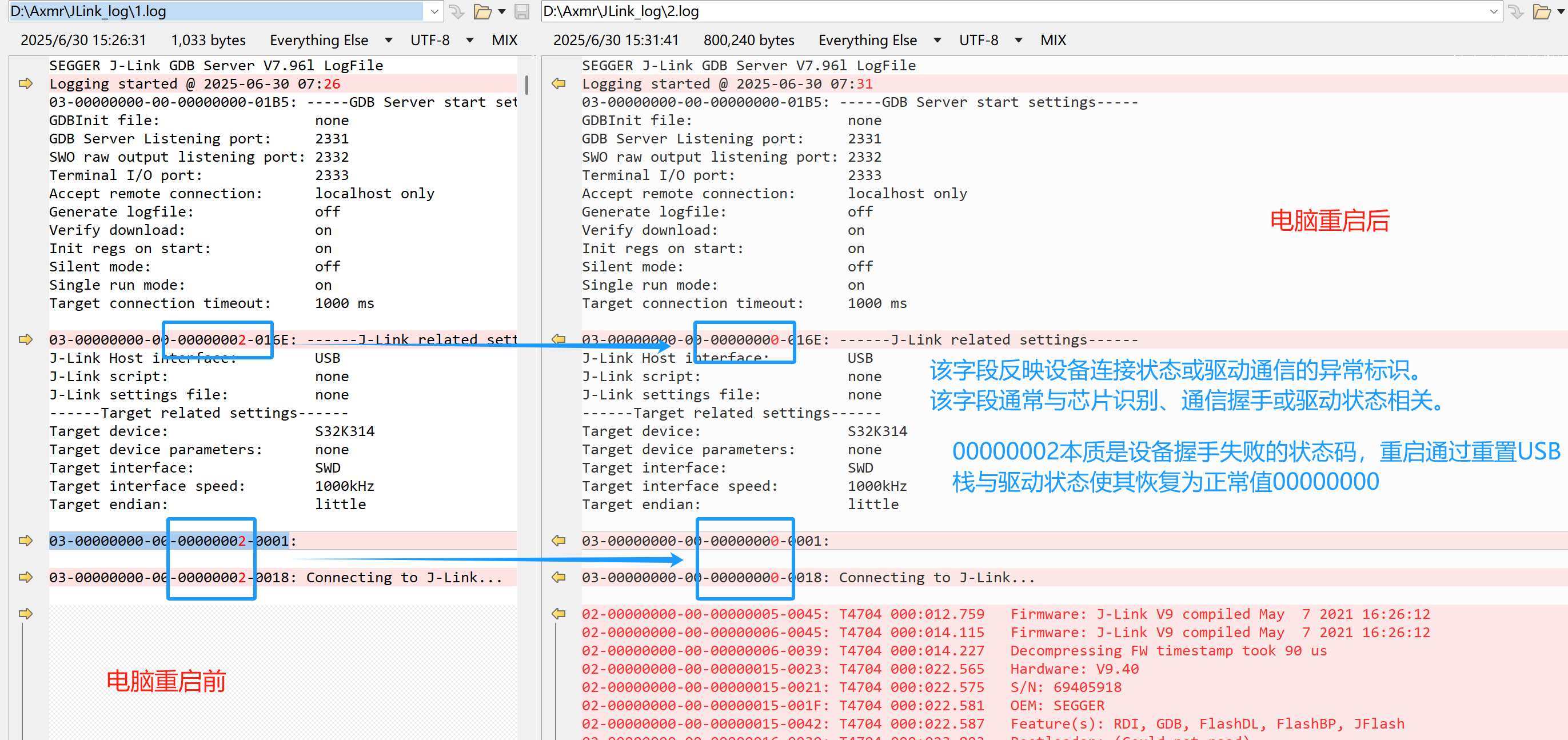
Task: Open left folder icon's dropdown arrow
Action: click(501, 11)
